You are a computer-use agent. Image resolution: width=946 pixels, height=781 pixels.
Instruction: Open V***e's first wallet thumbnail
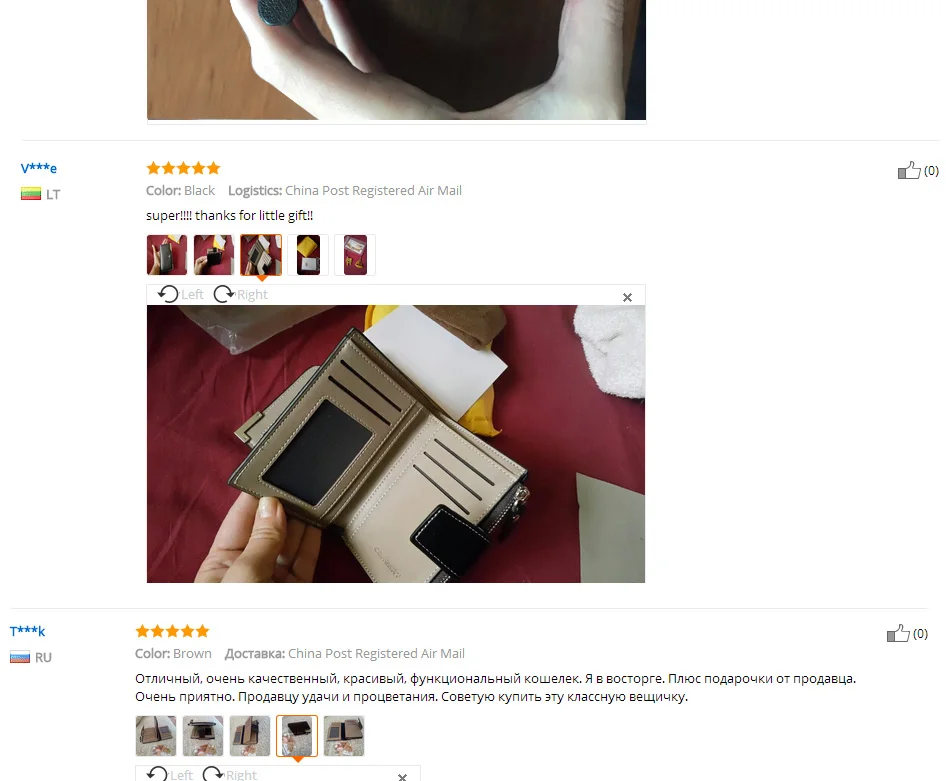click(167, 255)
